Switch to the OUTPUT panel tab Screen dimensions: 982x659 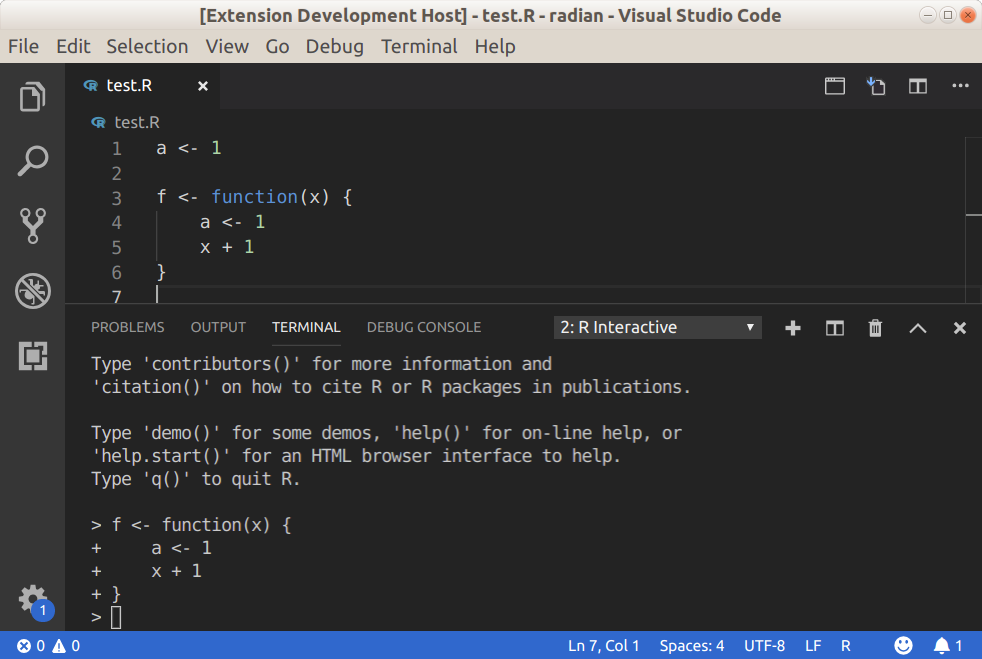point(218,328)
